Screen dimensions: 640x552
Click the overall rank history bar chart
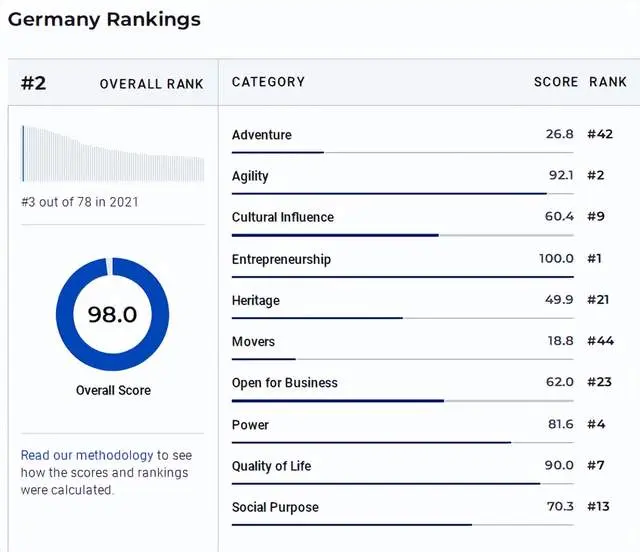pyautogui.click(x=112, y=154)
